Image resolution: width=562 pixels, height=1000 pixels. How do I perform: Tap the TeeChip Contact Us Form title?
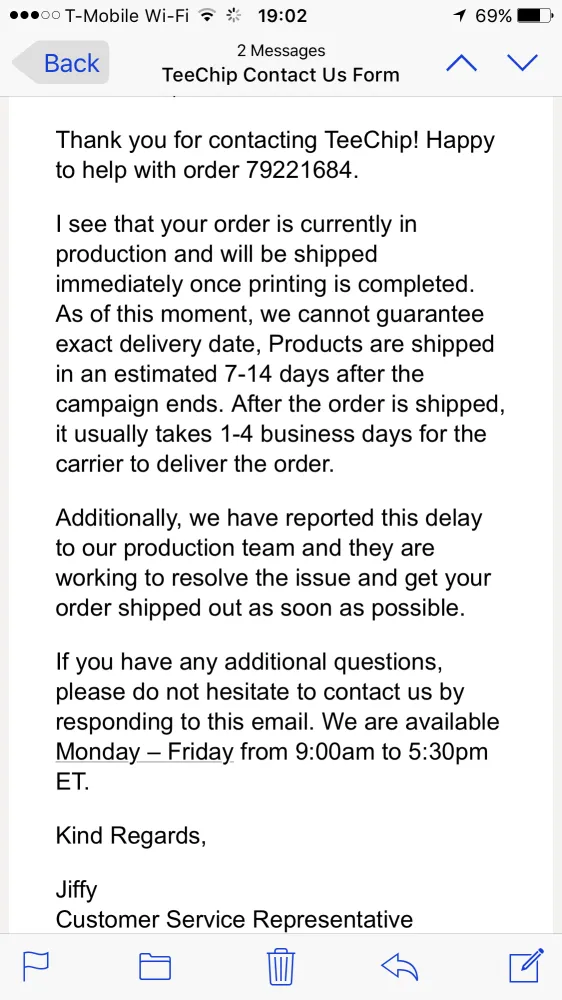(281, 75)
